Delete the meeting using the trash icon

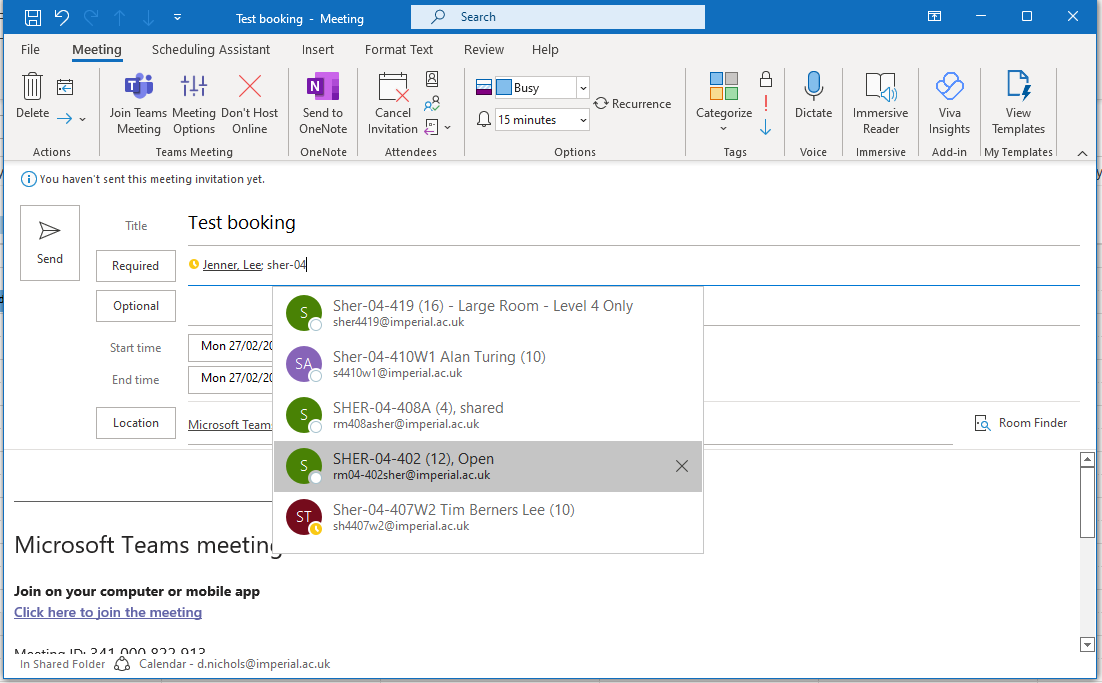point(33,88)
